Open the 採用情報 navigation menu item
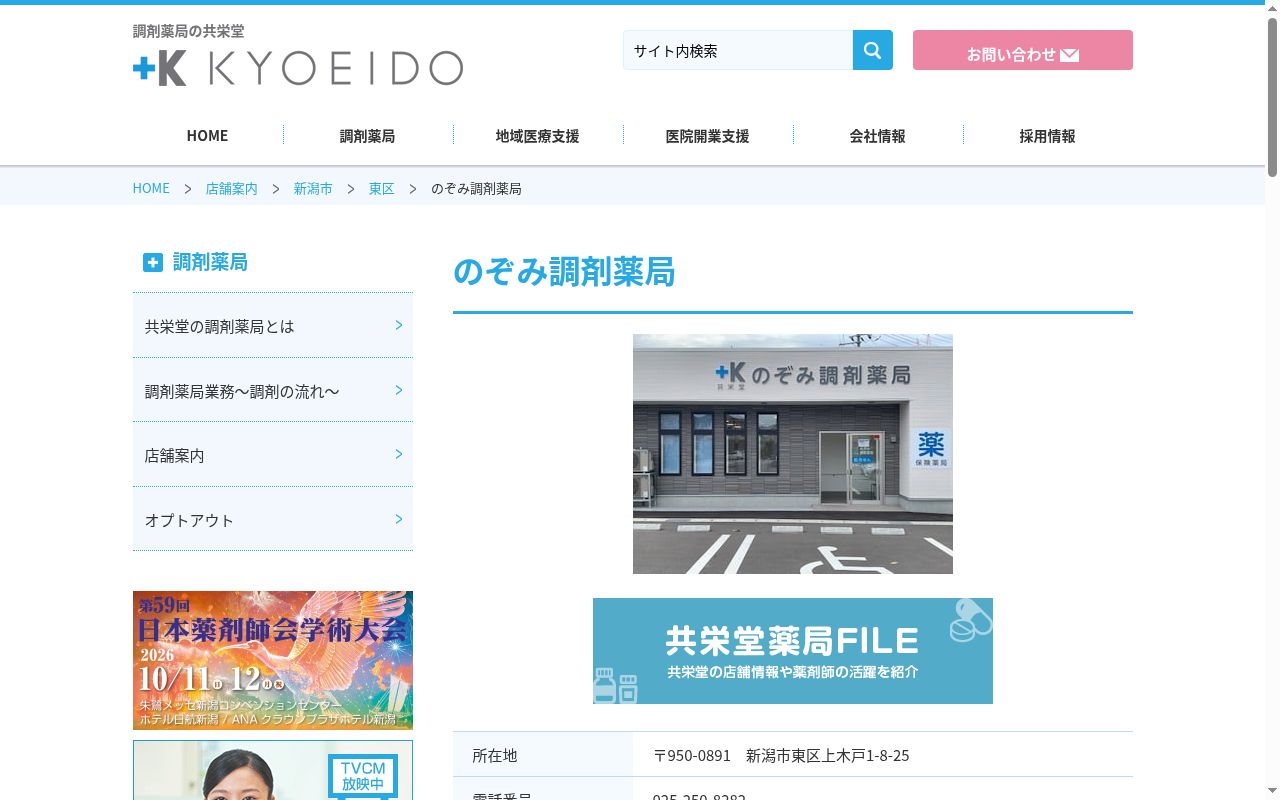The width and height of the screenshot is (1280, 800). [x=1047, y=136]
